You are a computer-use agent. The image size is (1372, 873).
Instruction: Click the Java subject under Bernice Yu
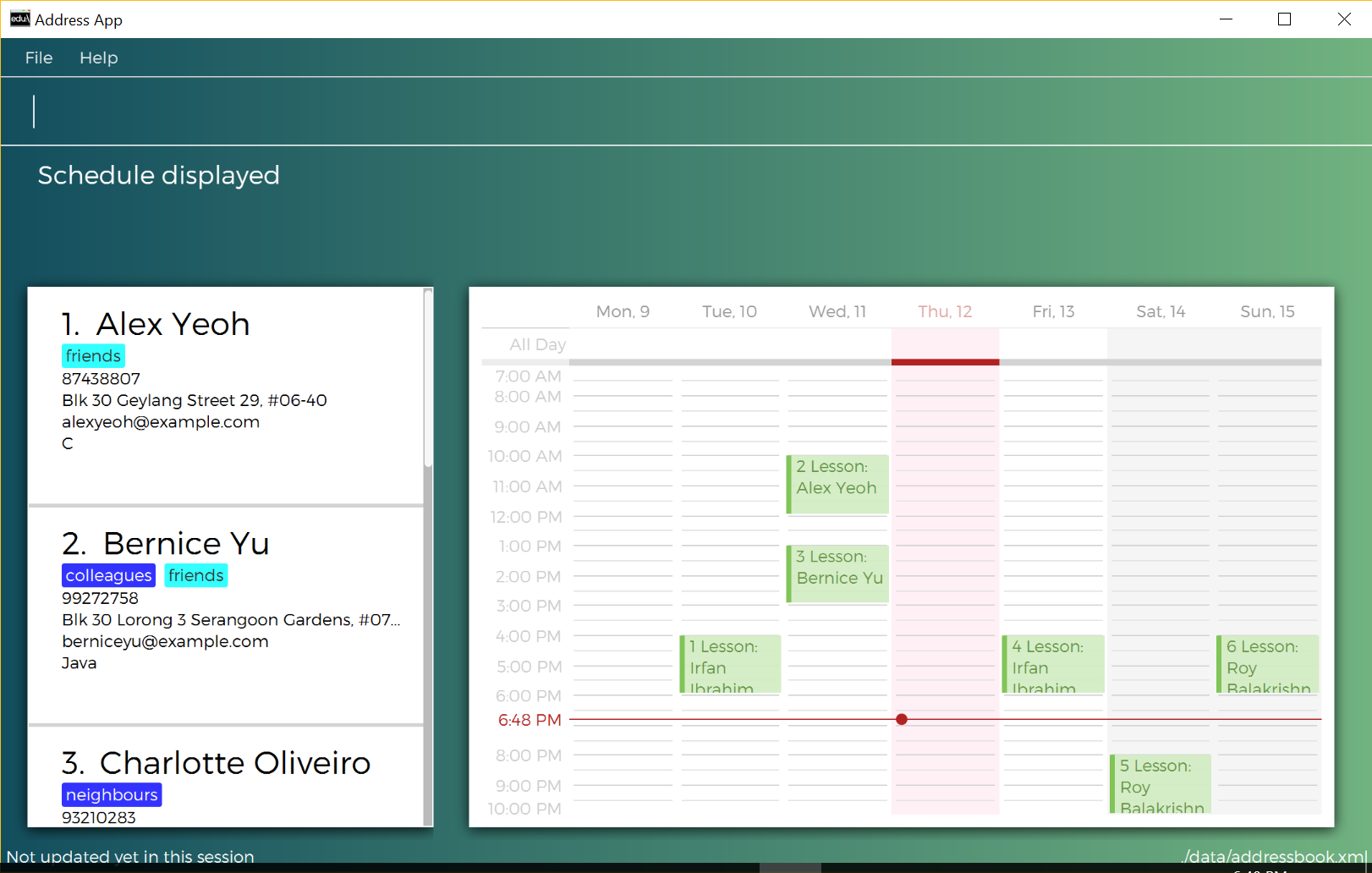[80, 663]
